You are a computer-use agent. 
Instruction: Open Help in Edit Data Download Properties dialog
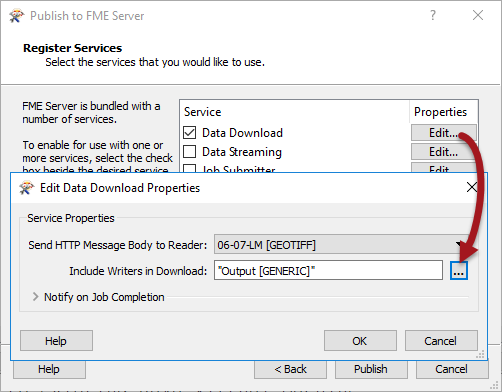coord(56,341)
